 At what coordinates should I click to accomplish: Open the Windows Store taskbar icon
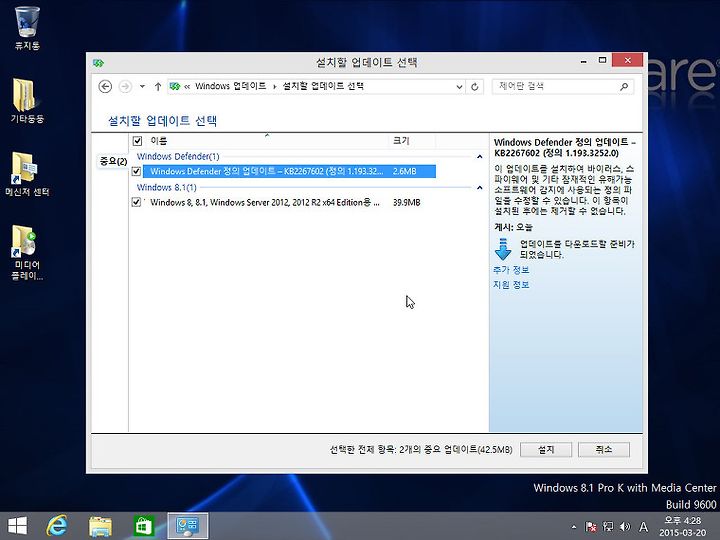[x=143, y=526]
